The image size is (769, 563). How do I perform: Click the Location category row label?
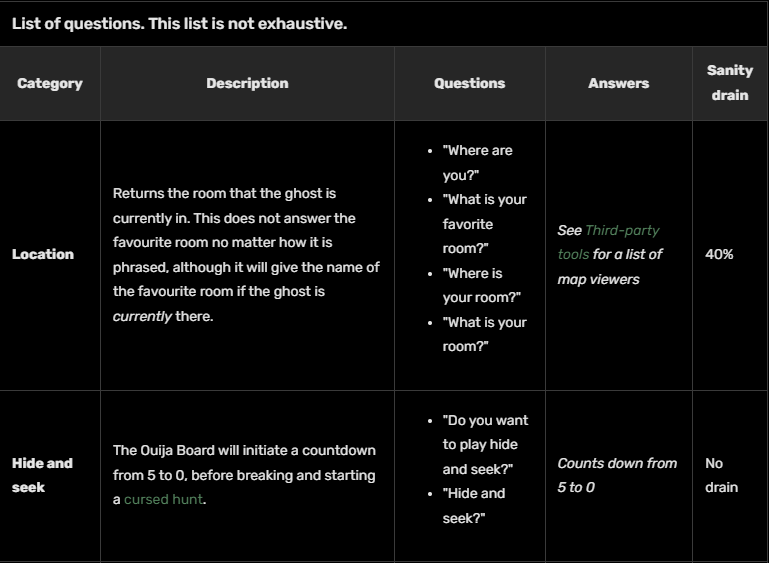tap(43, 254)
